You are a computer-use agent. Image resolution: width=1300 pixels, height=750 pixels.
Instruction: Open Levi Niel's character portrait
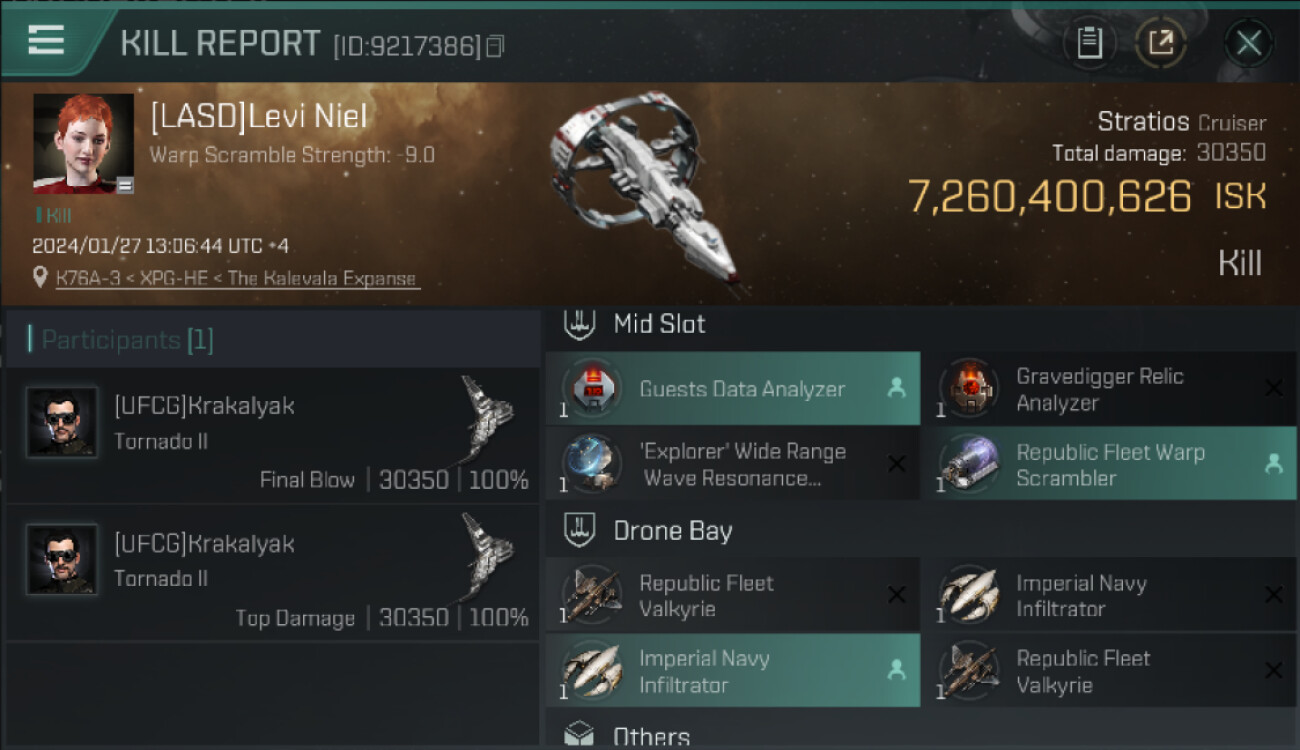pos(83,143)
